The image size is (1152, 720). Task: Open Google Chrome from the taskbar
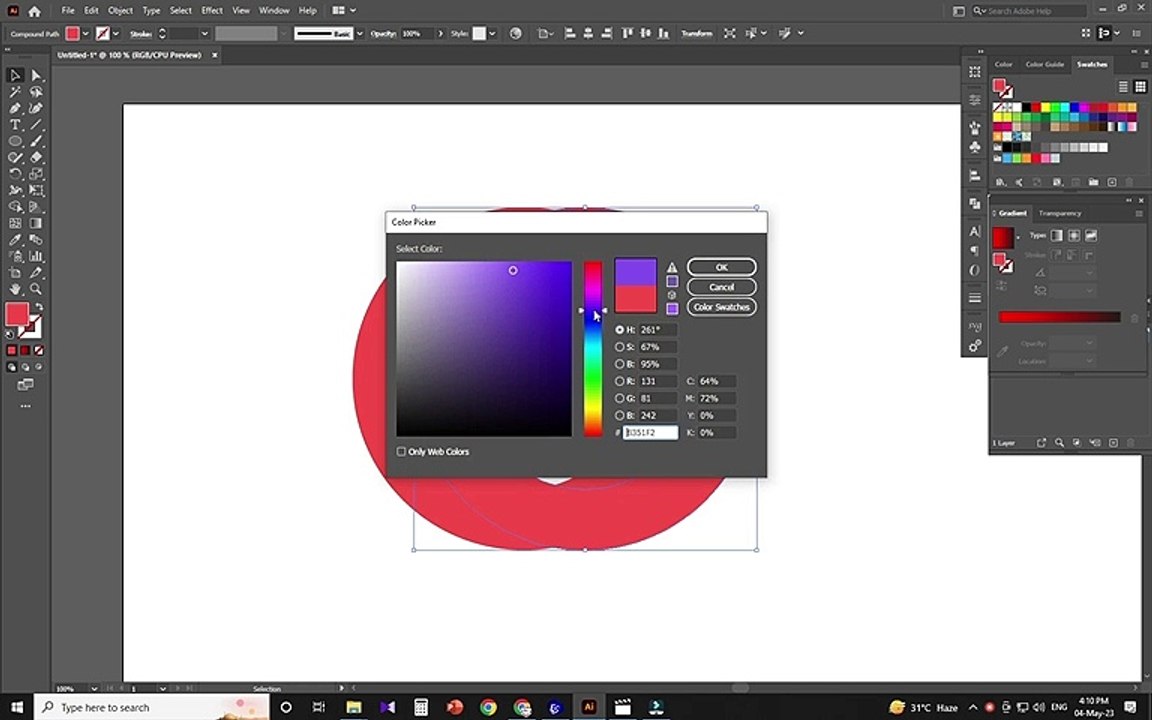(488, 708)
